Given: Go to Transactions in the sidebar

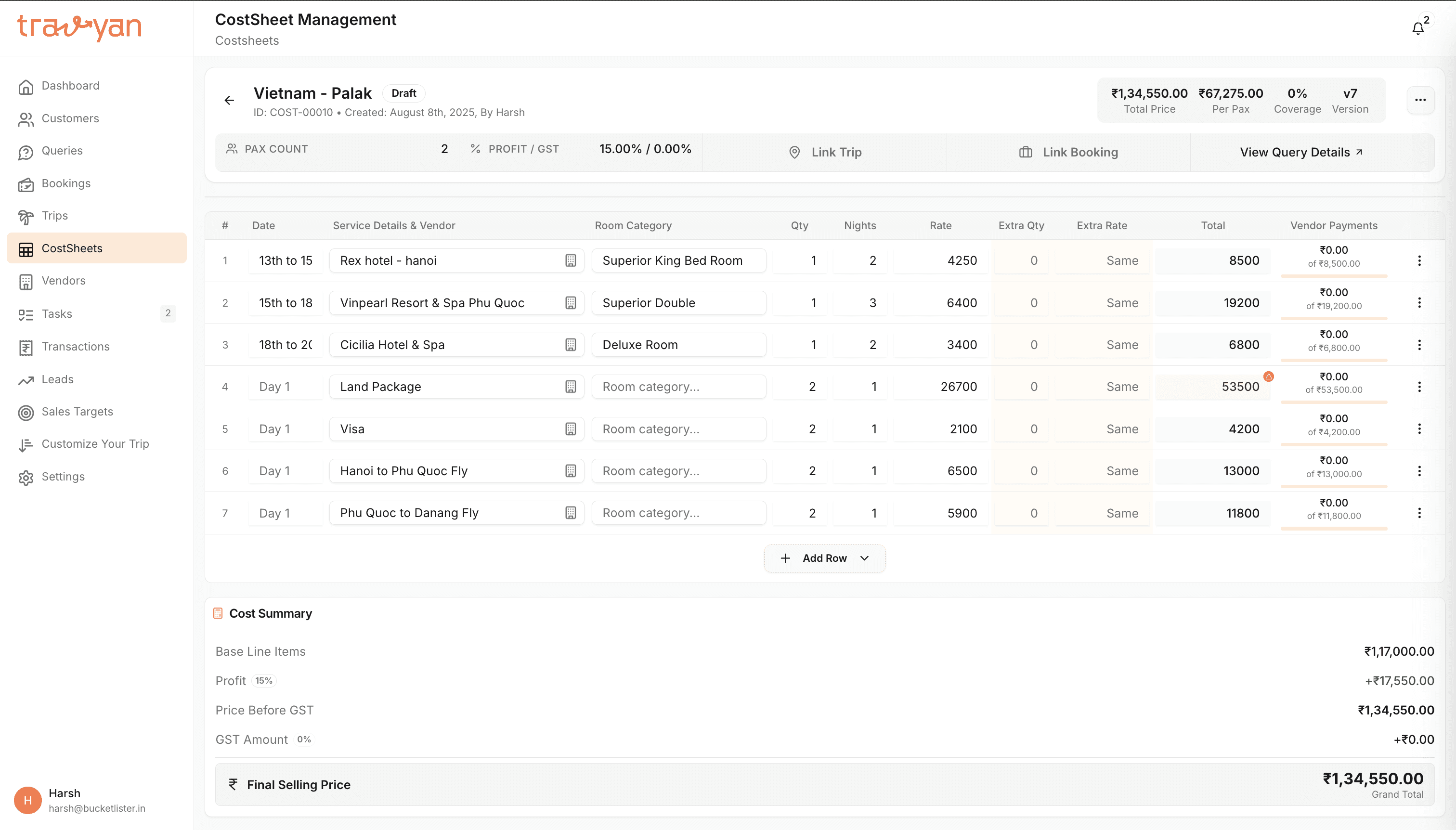Looking at the screenshot, I should point(75,347).
